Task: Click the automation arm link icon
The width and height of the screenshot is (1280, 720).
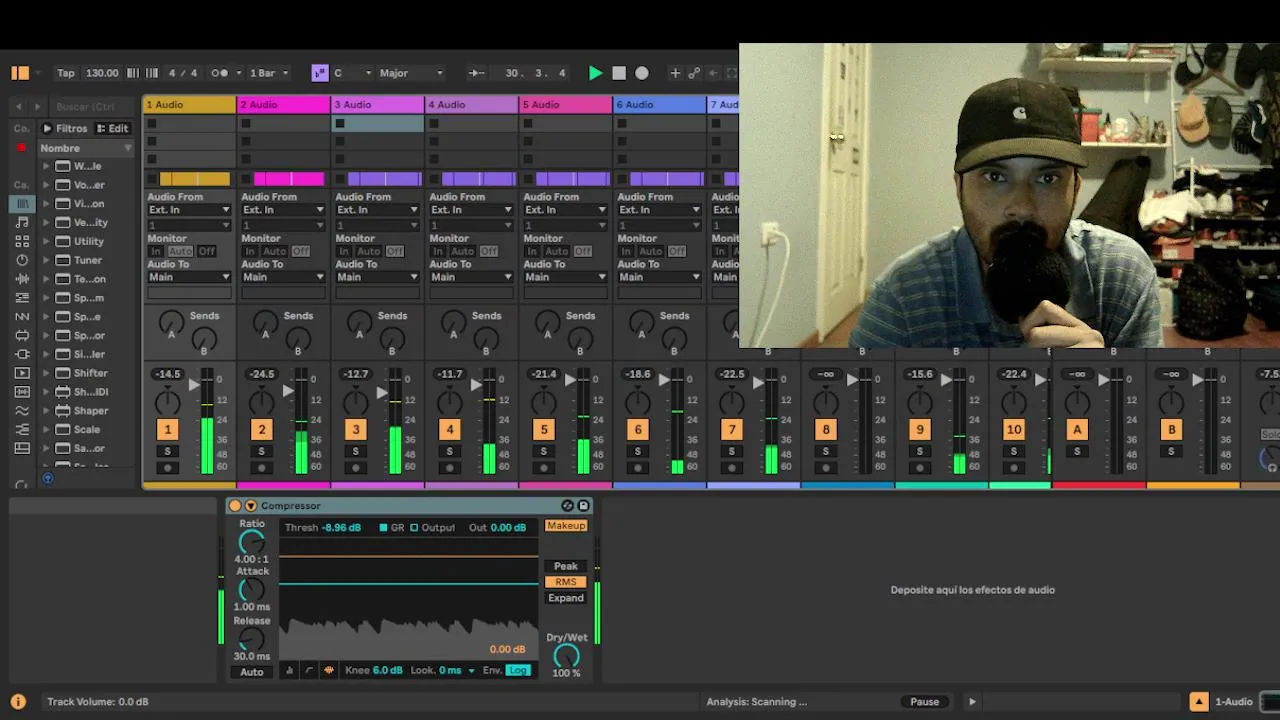Action: point(694,73)
